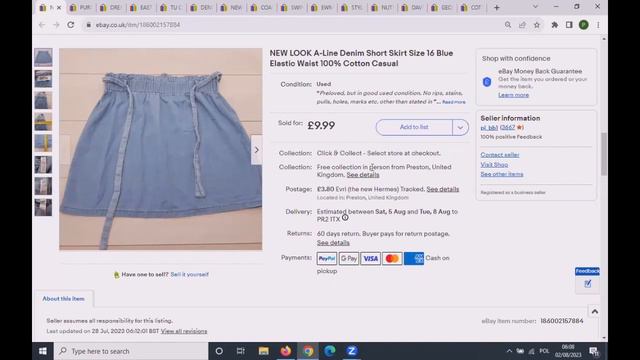This screenshot has width=640, height=360.
Task: Switch to the NUT browser tab
Action: click(382, 7)
